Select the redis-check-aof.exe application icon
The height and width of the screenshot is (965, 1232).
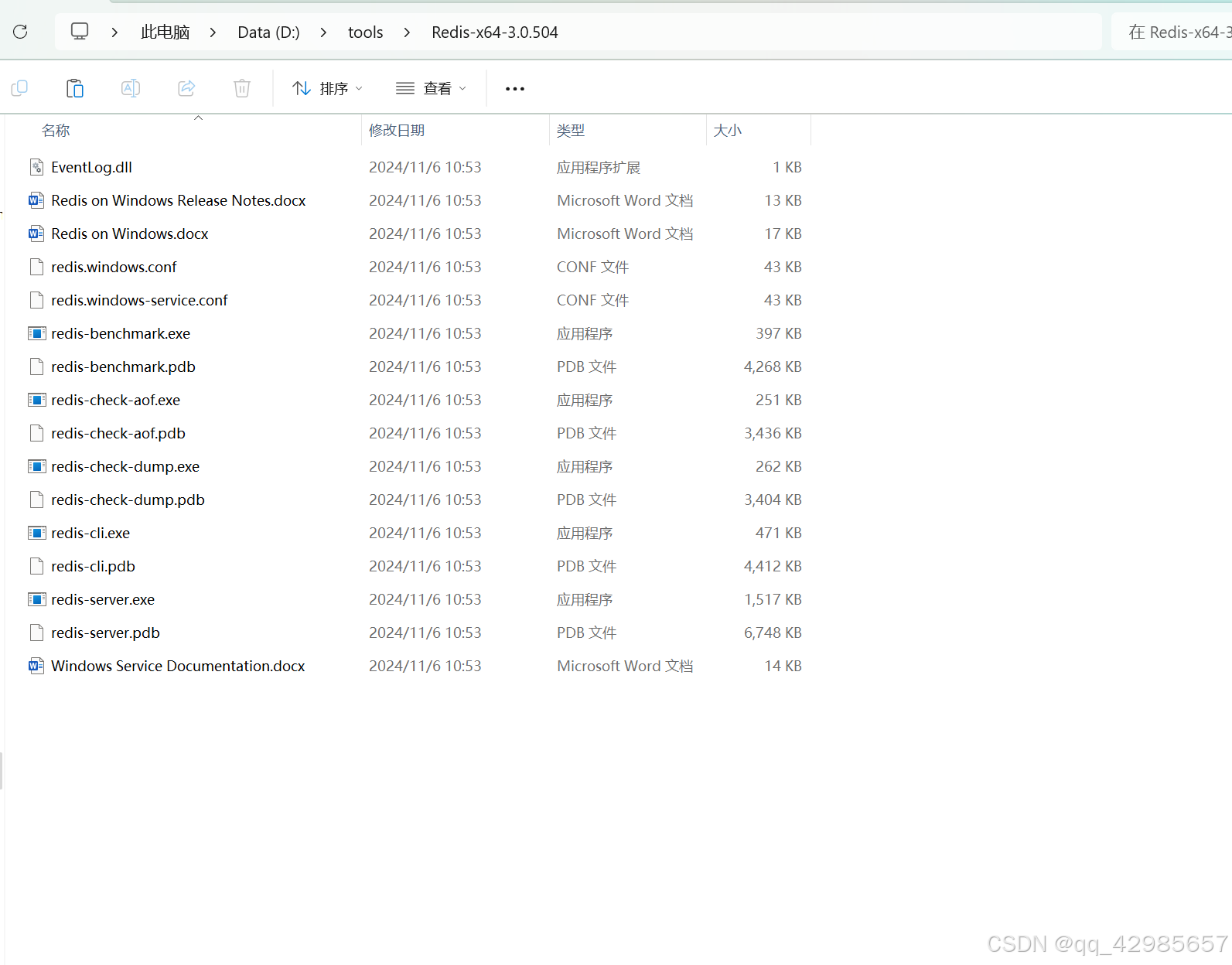click(x=36, y=400)
